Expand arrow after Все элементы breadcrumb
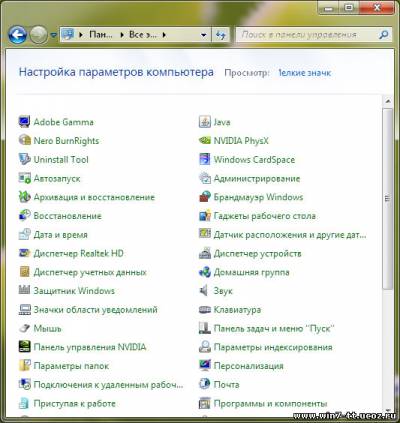The width and height of the screenshot is (400, 423). coord(164,35)
